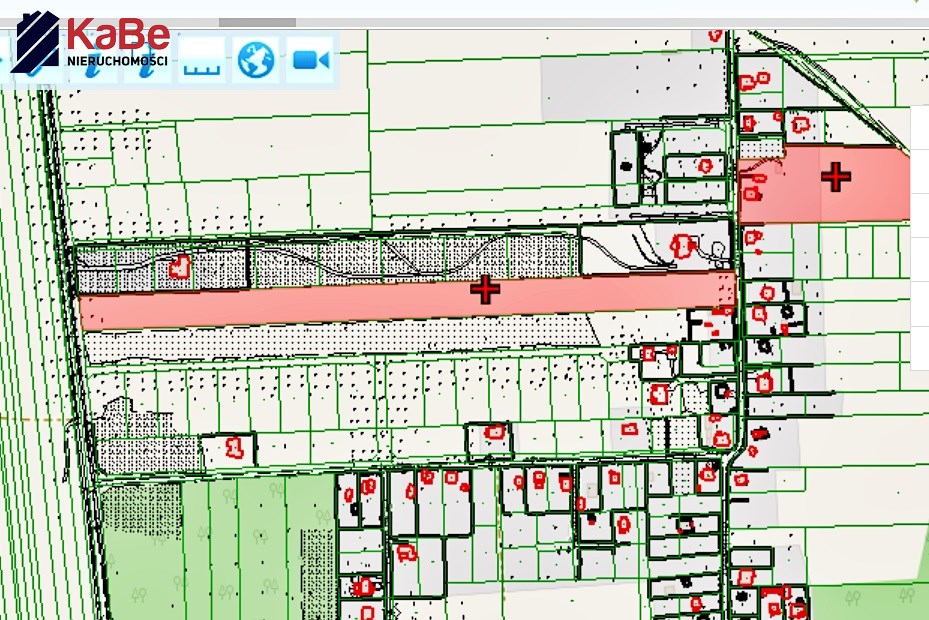Click the info icon beside the ruler tool
The width and height of the screenshot is (929, 620).
pyautogui.click(x=150, y=61)
